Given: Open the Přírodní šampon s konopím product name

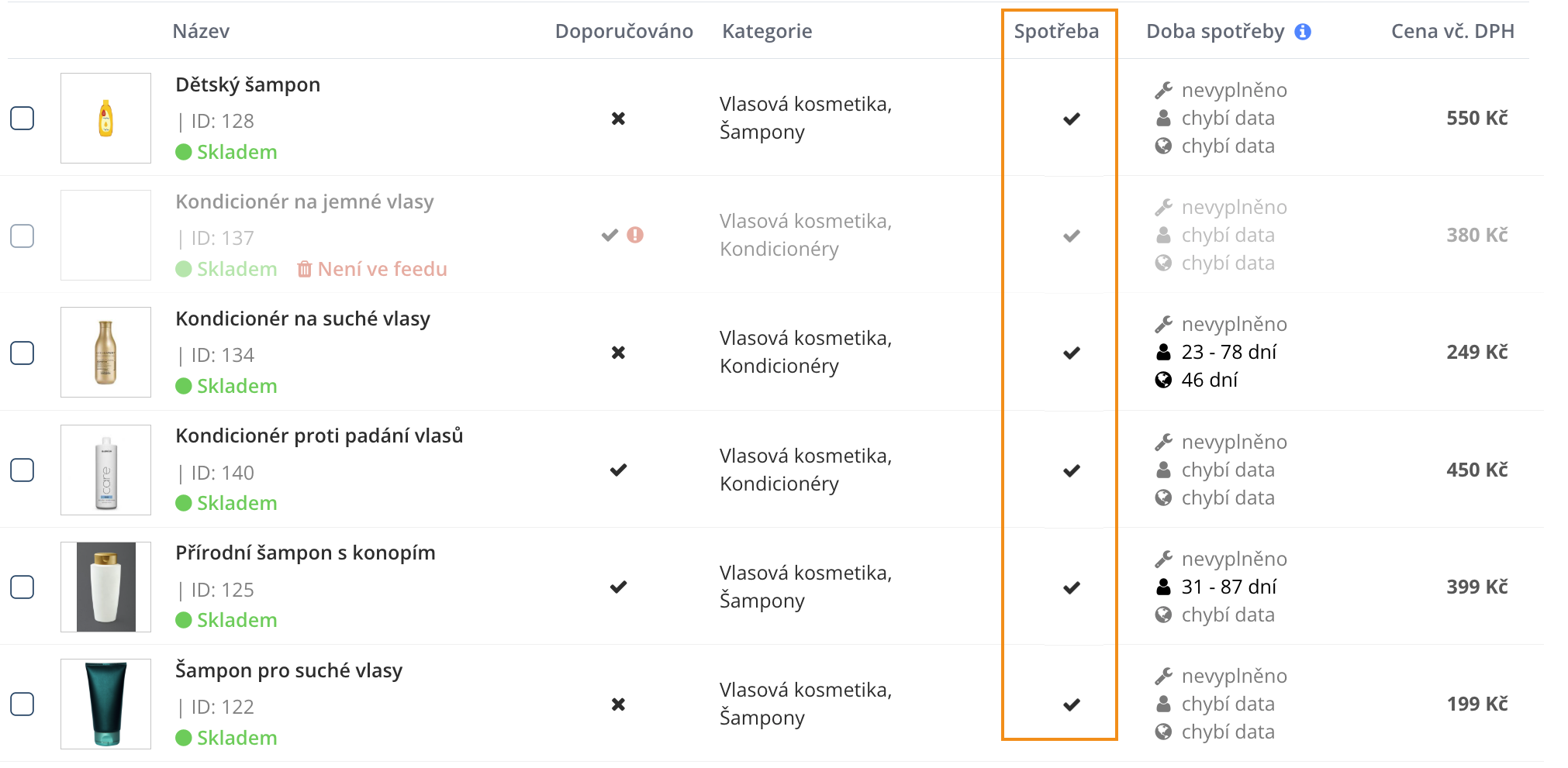Looking at the screenshot, I should click(x=306, y=553).
